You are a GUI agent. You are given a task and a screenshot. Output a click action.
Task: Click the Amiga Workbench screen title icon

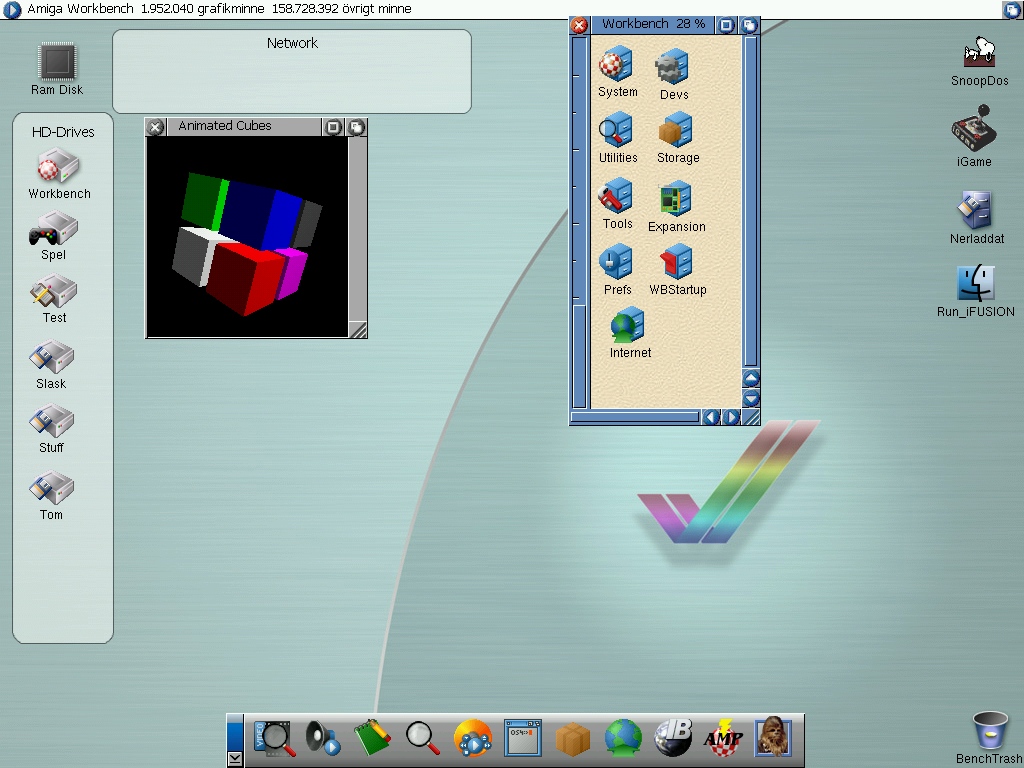click(12, 9)
